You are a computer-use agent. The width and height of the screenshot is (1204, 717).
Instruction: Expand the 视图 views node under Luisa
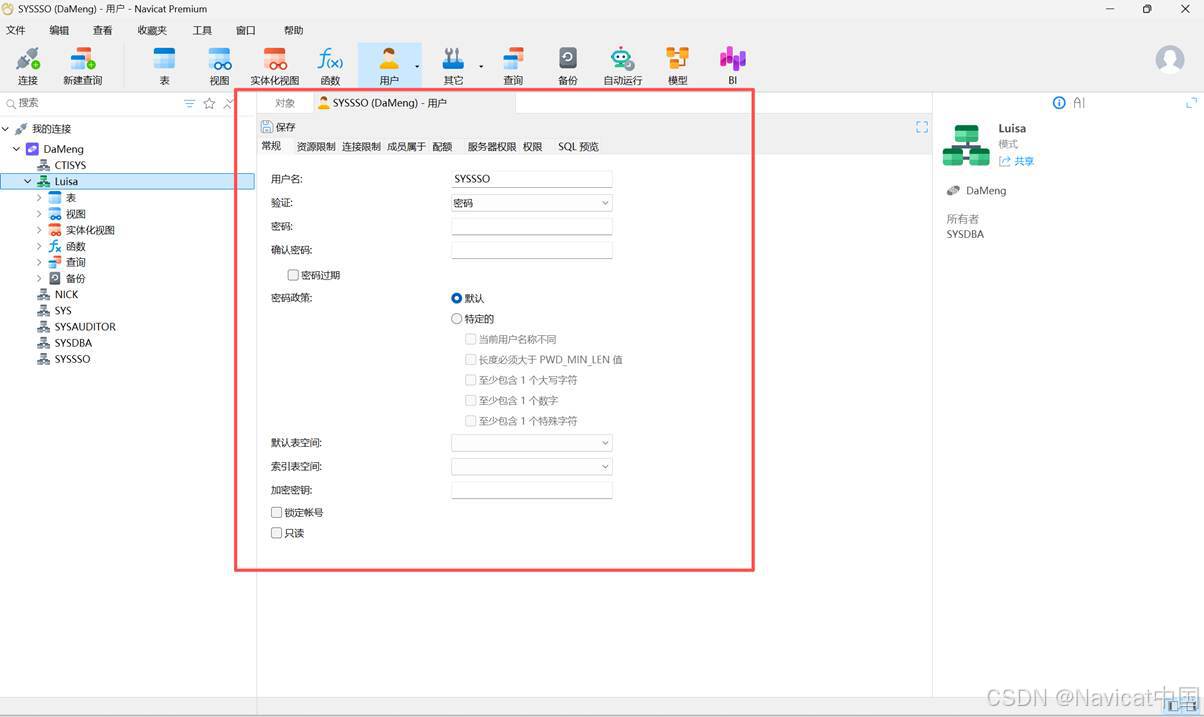click(x=39, y=214)
